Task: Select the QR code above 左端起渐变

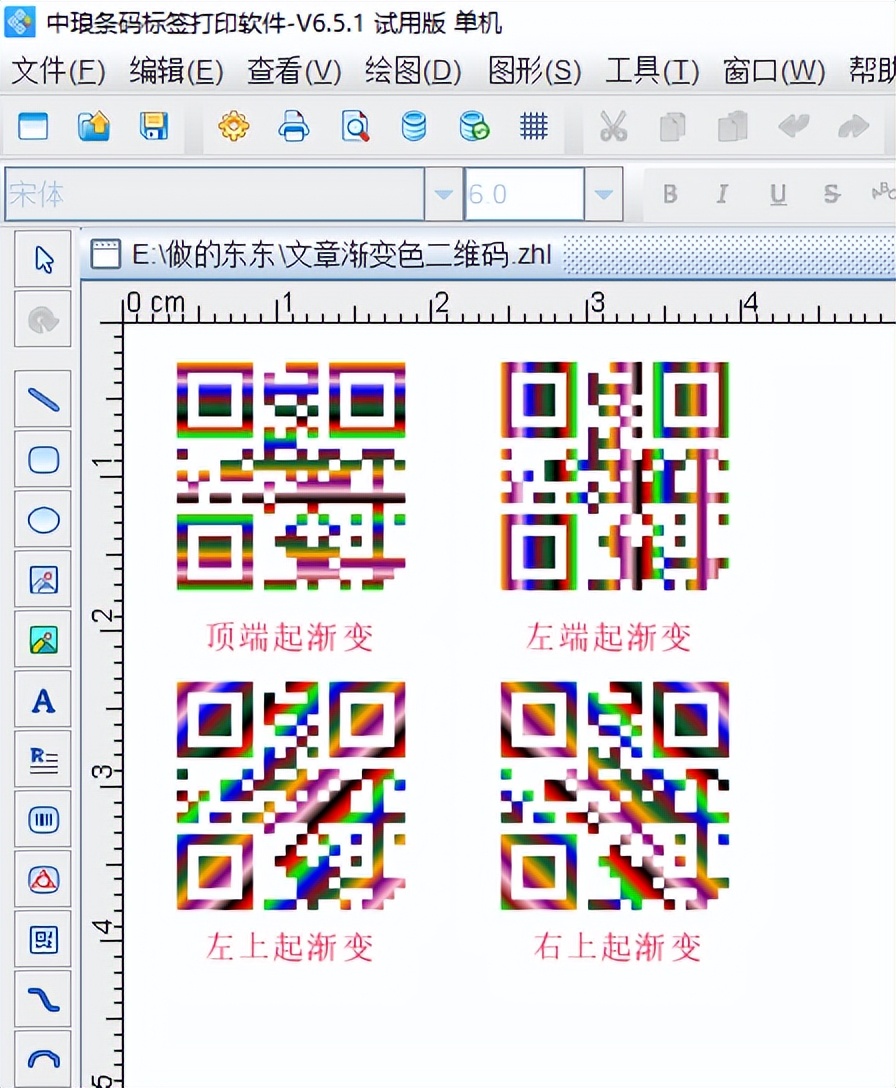Action: pyautogui.click(x=614, y=476)
